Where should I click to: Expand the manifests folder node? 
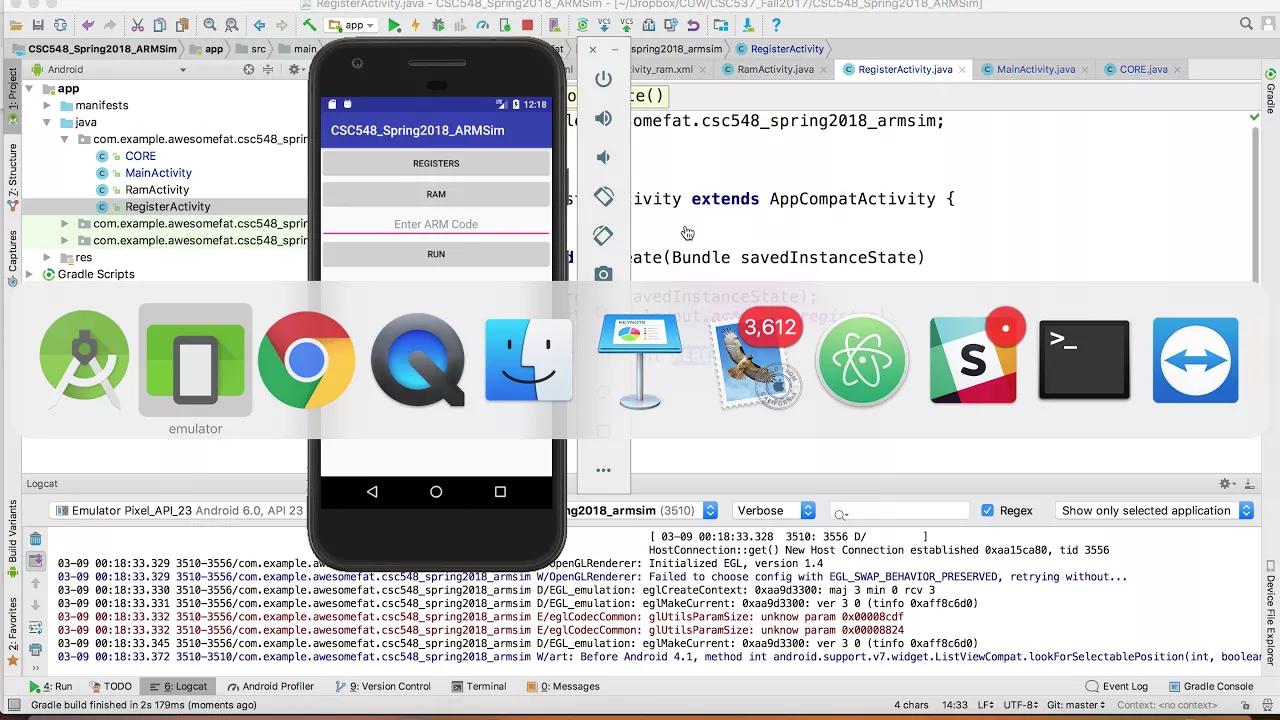tap(47, 105)
